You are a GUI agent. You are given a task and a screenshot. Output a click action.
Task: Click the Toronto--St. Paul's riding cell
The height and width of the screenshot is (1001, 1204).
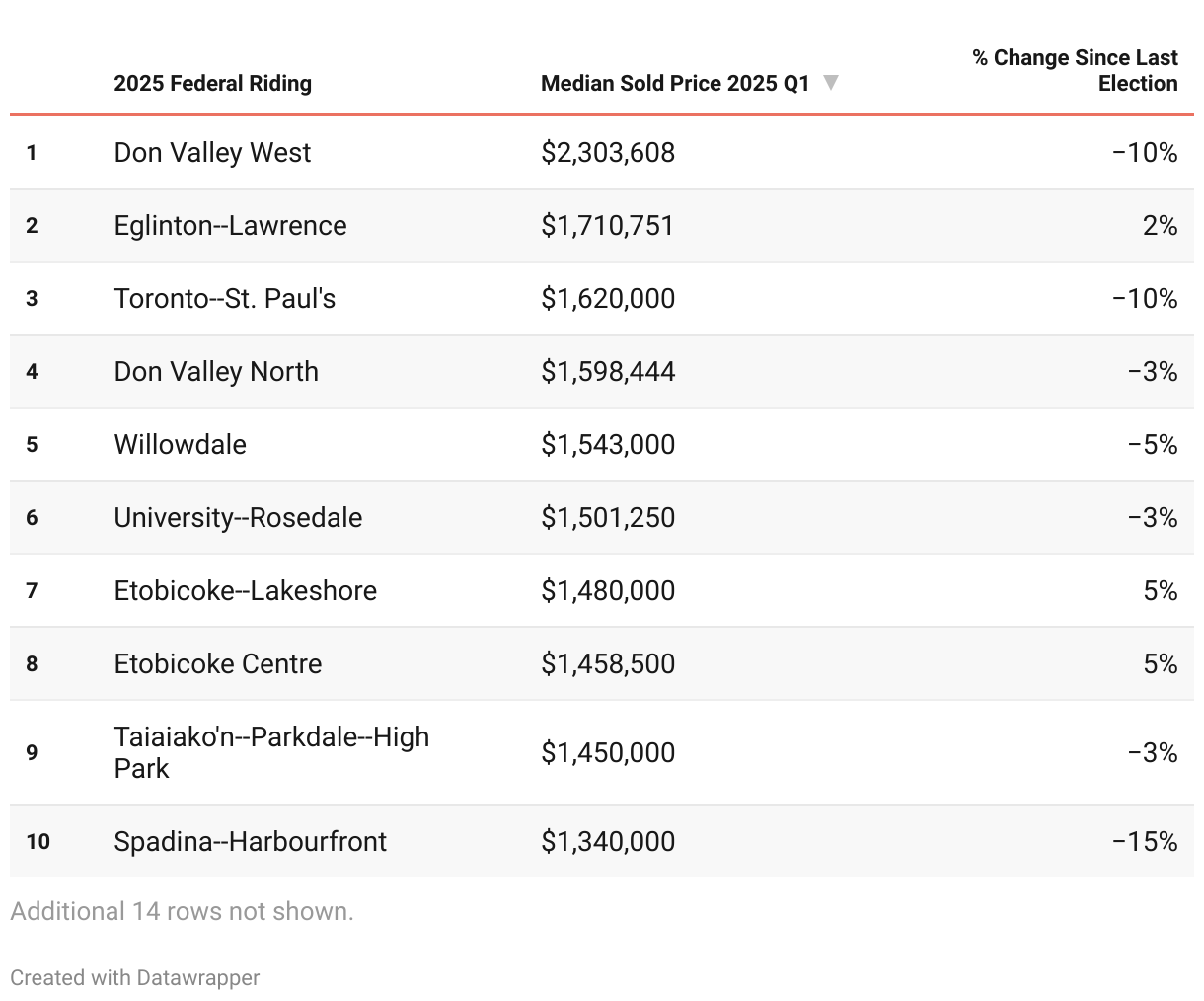tap(224, 298)
